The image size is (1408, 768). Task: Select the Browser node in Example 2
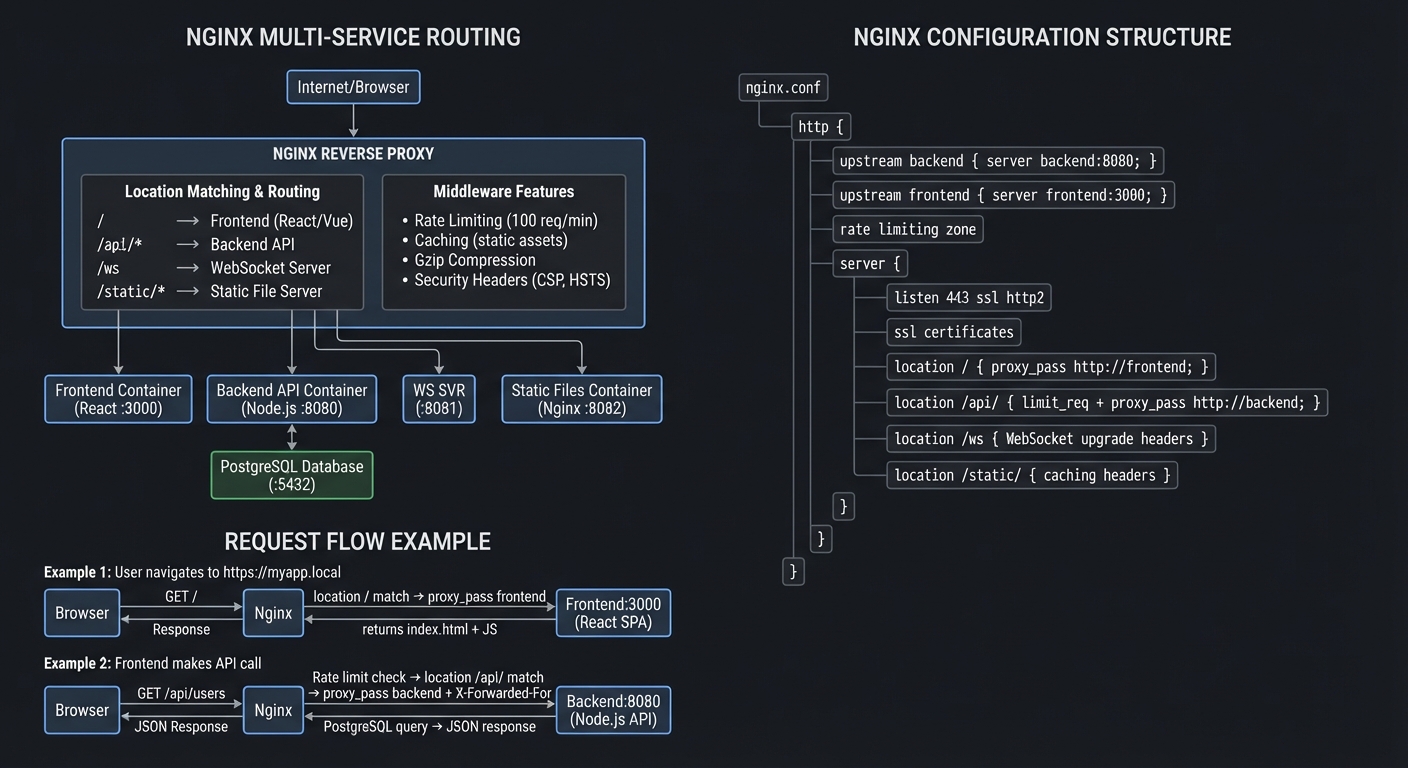pos(81,710)
